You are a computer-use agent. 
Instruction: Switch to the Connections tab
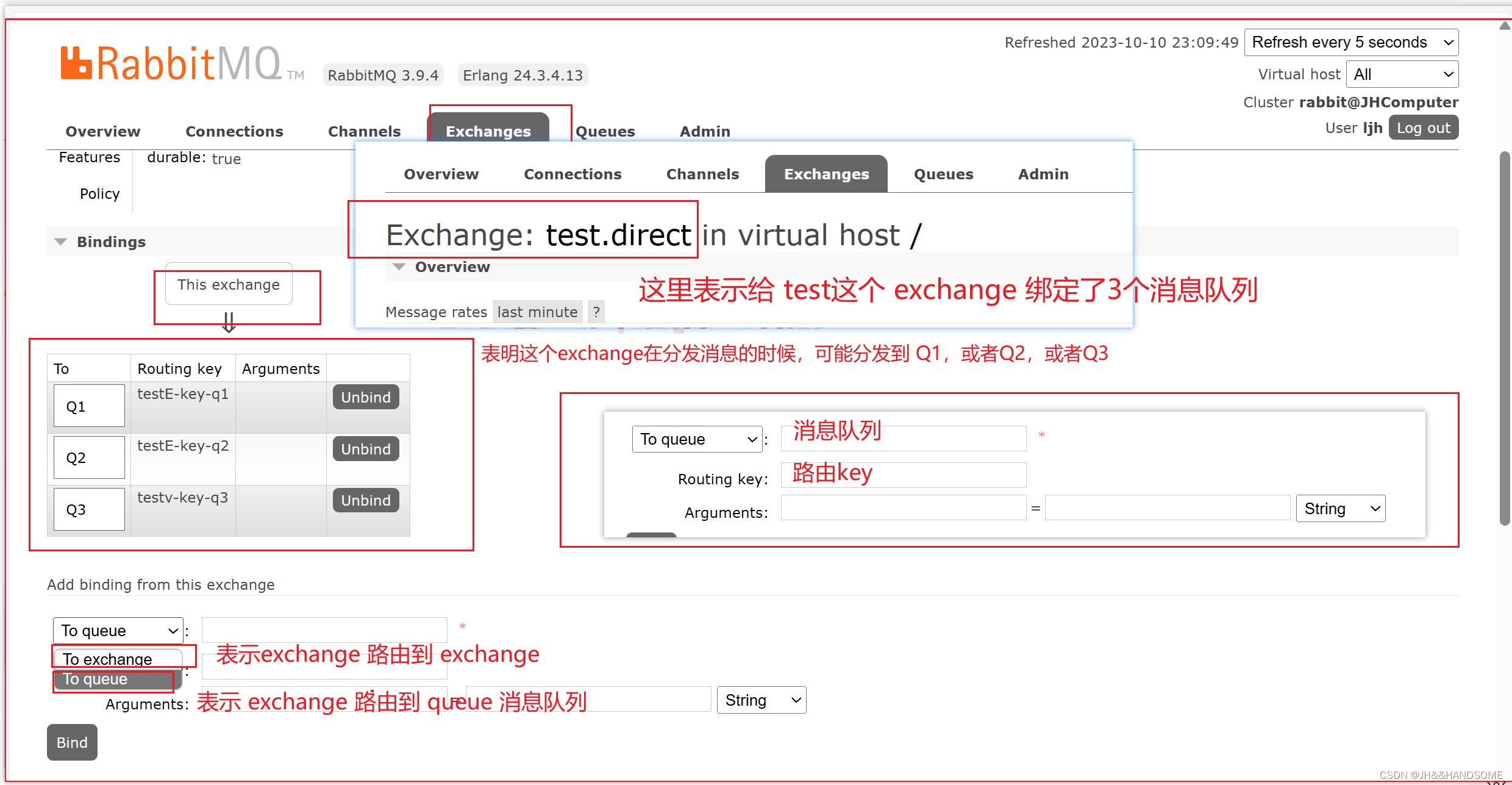tap(234, 131)
